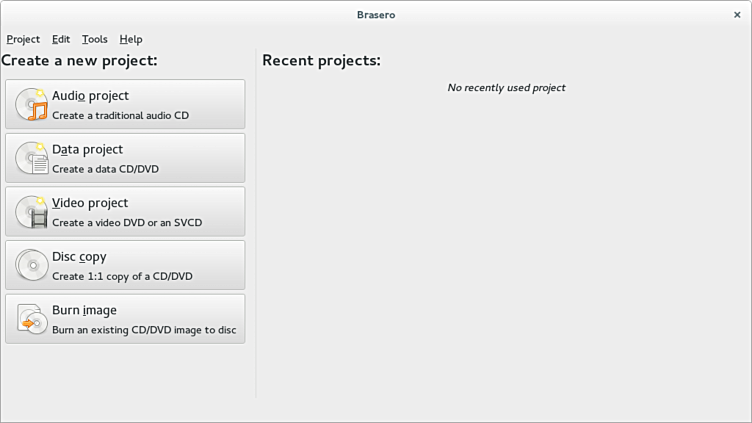The image size is (752, 423).
Task: Click "Burn an existing CD/DVD image to disc" text
Action: 144,329
